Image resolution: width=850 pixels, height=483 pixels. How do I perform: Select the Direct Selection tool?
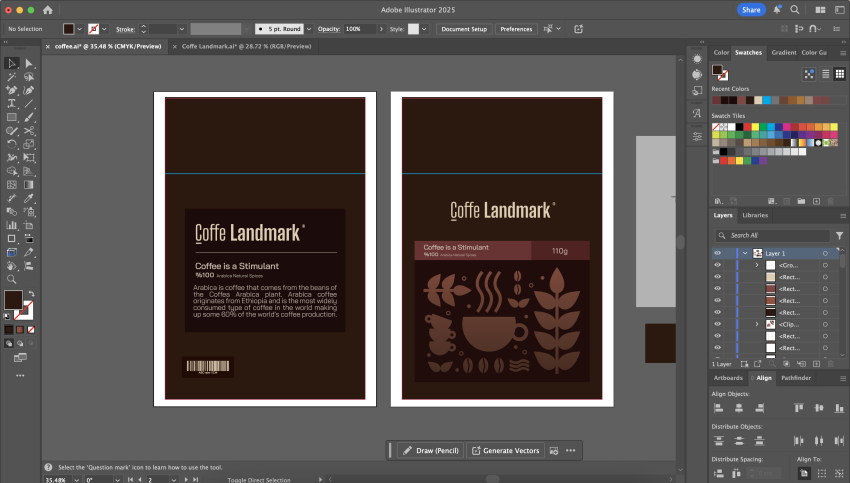[29, 64]
